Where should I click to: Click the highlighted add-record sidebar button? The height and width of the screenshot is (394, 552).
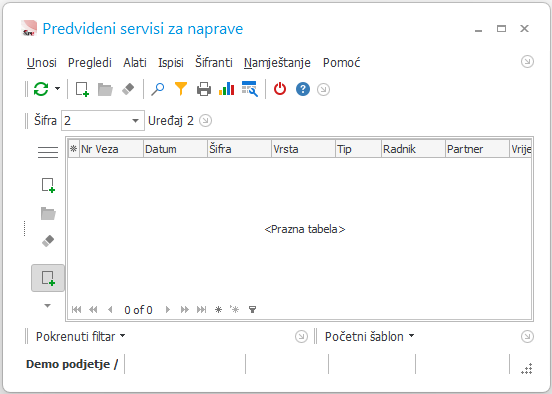(x=48, y=278)
